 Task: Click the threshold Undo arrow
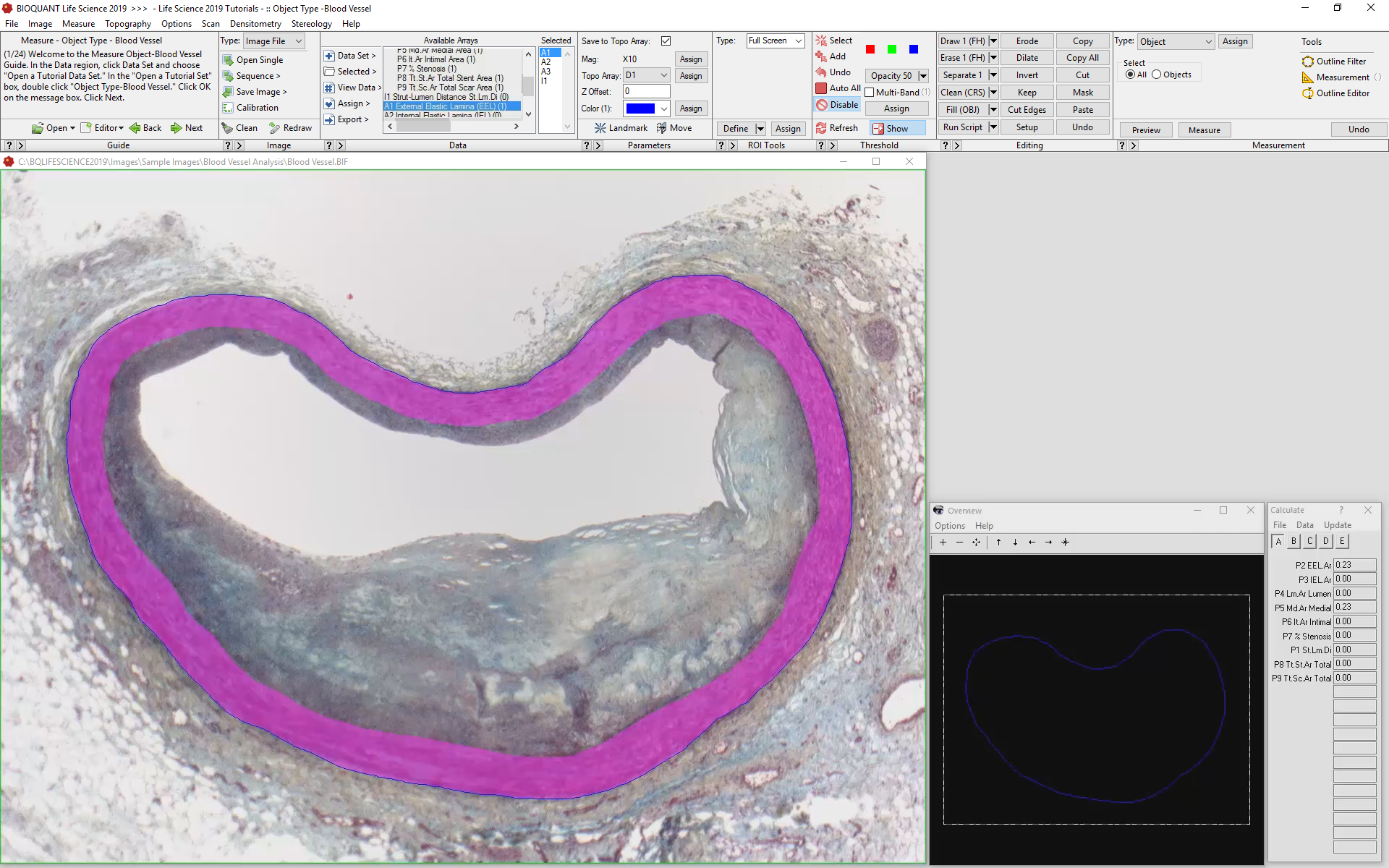(821, 72)
